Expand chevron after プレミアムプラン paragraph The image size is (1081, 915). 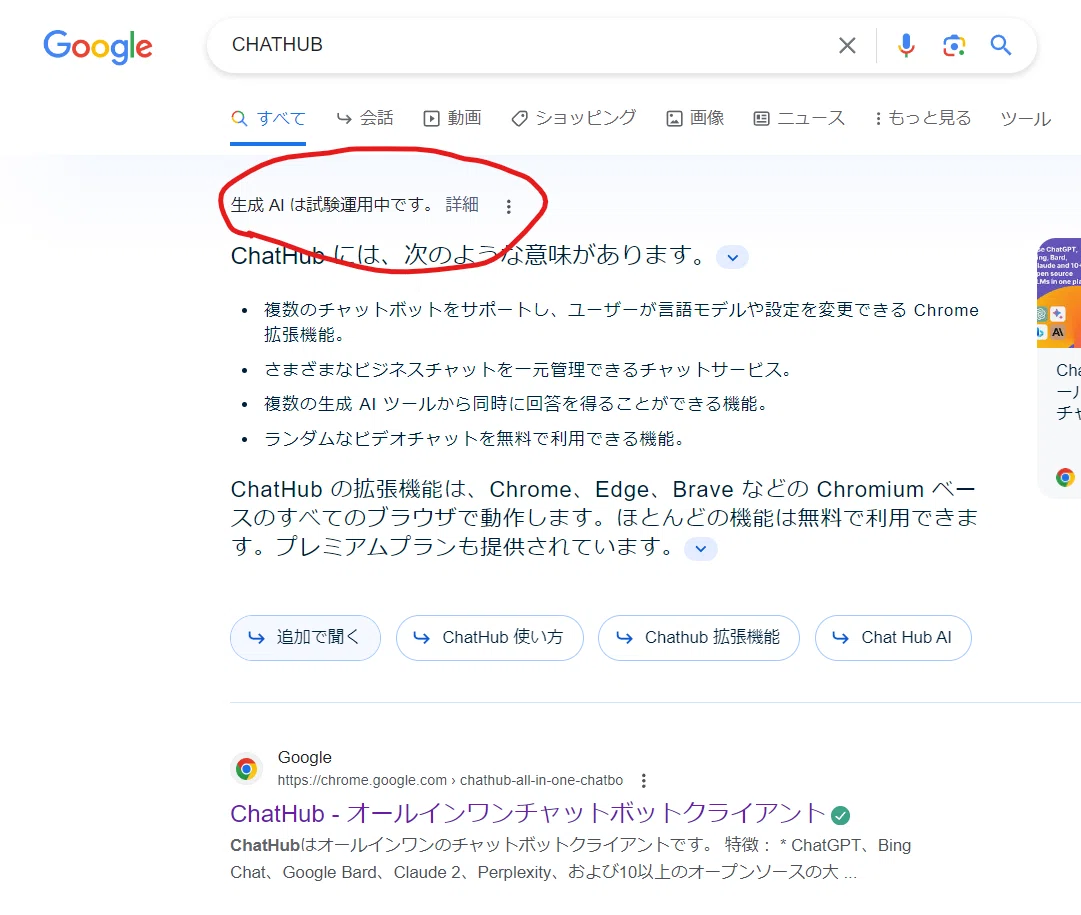click(700, 549)
